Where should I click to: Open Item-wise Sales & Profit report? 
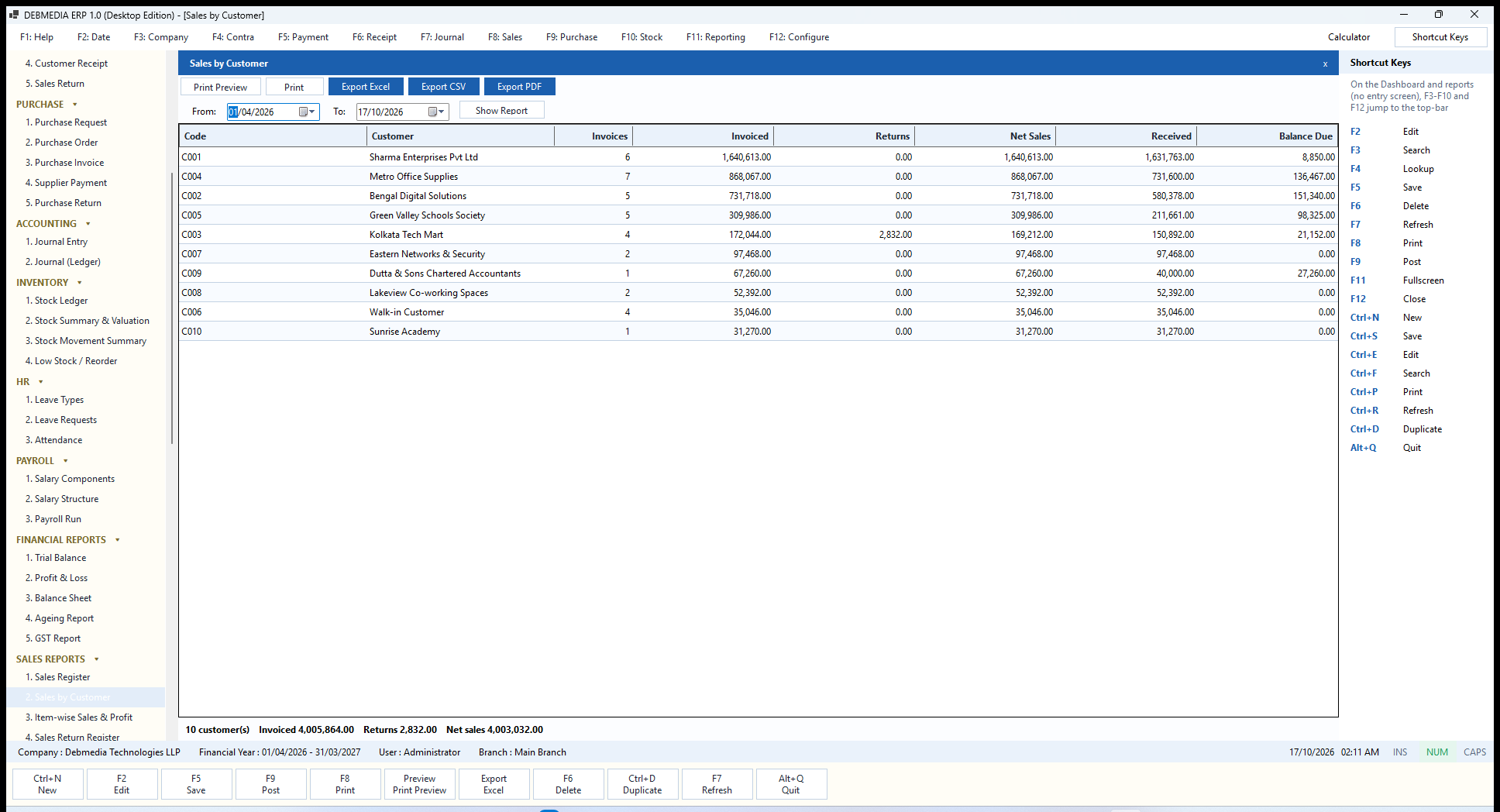[x=78, y=717]
